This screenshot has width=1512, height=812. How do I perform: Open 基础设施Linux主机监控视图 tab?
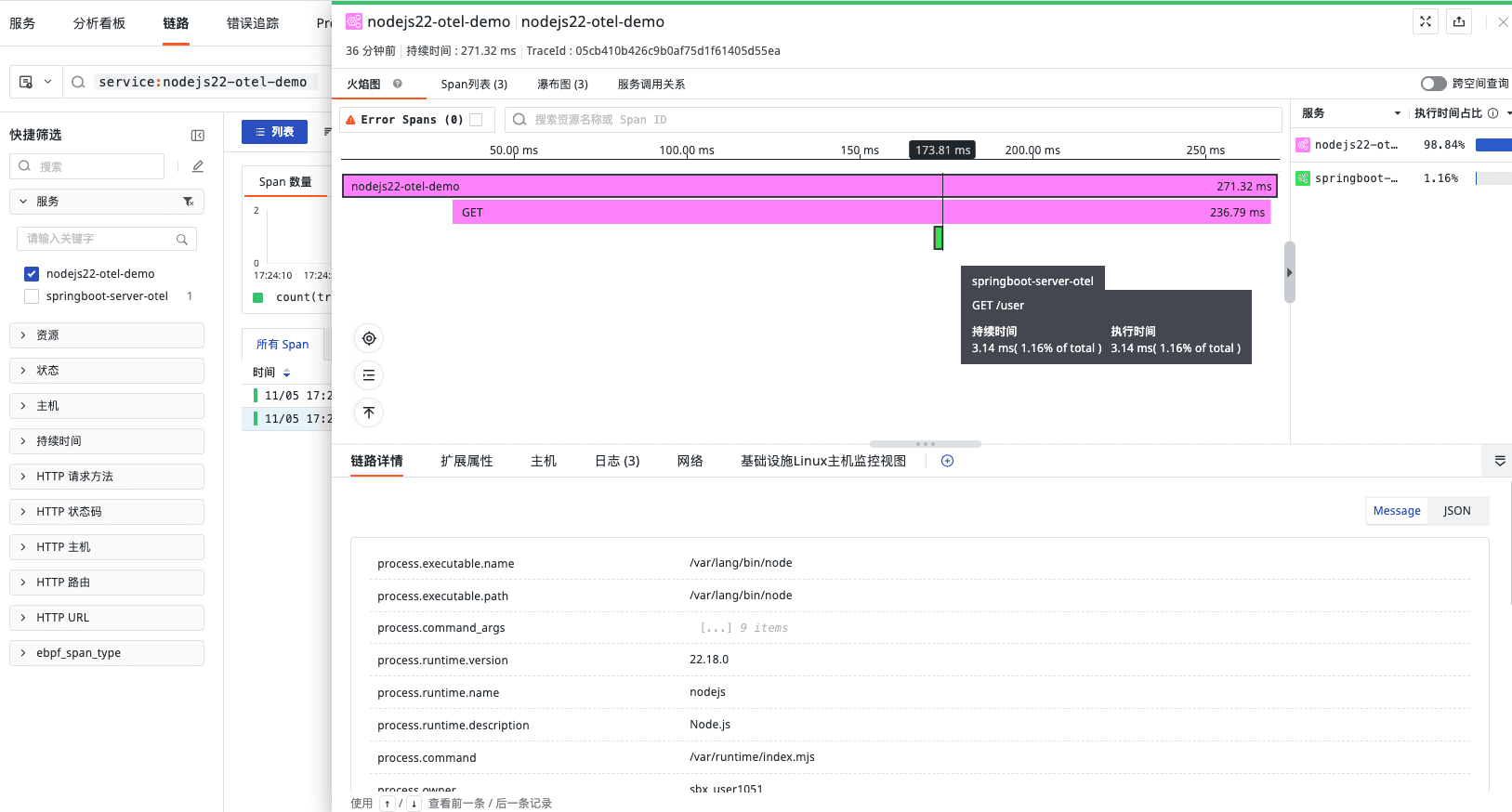click(x=822, y=461)
